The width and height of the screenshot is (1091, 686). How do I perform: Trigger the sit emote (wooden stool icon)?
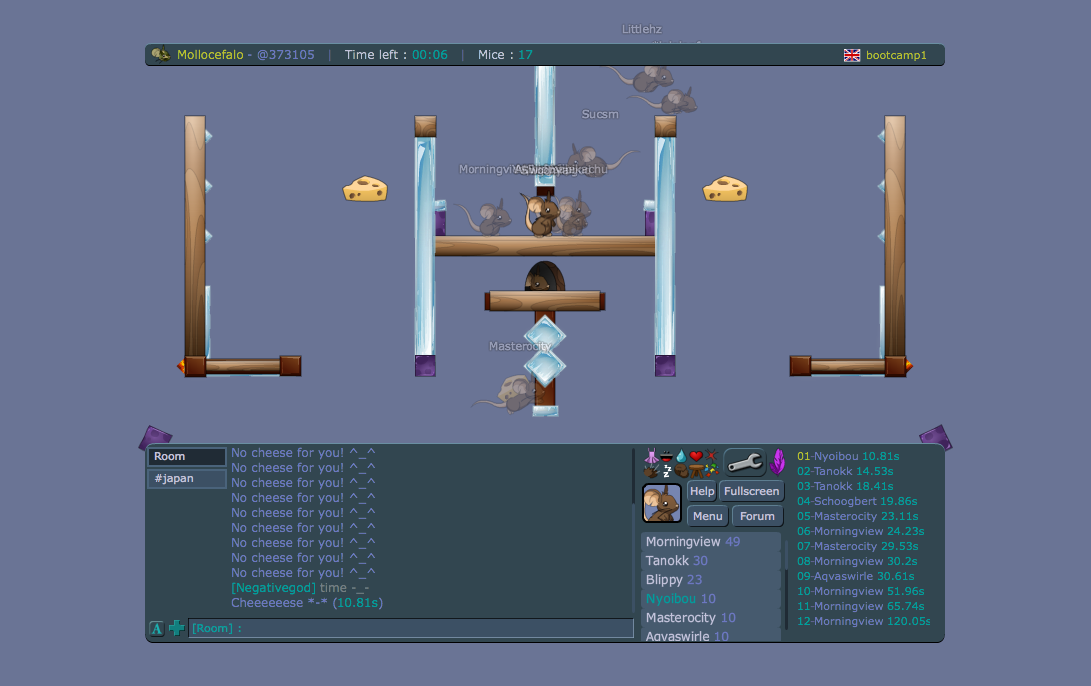pos(696,471)
